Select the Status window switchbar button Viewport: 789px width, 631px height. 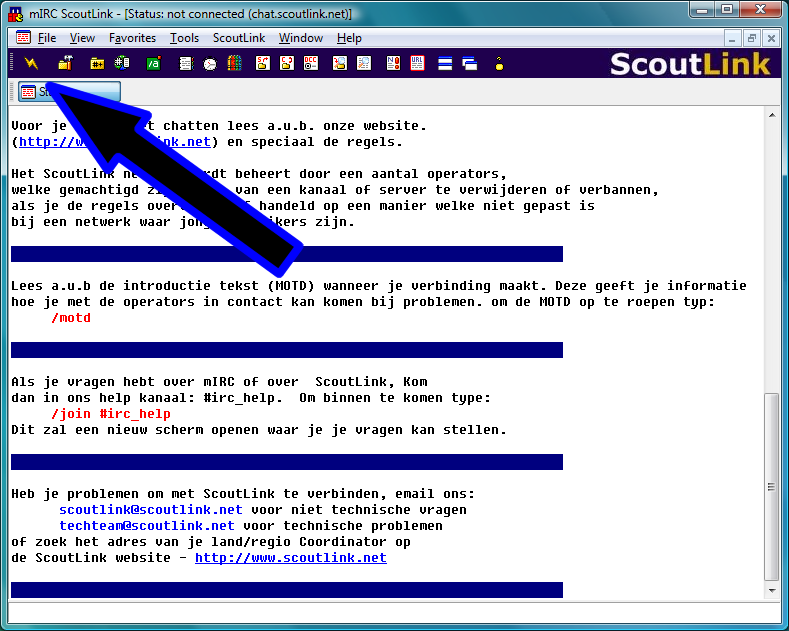69,92
